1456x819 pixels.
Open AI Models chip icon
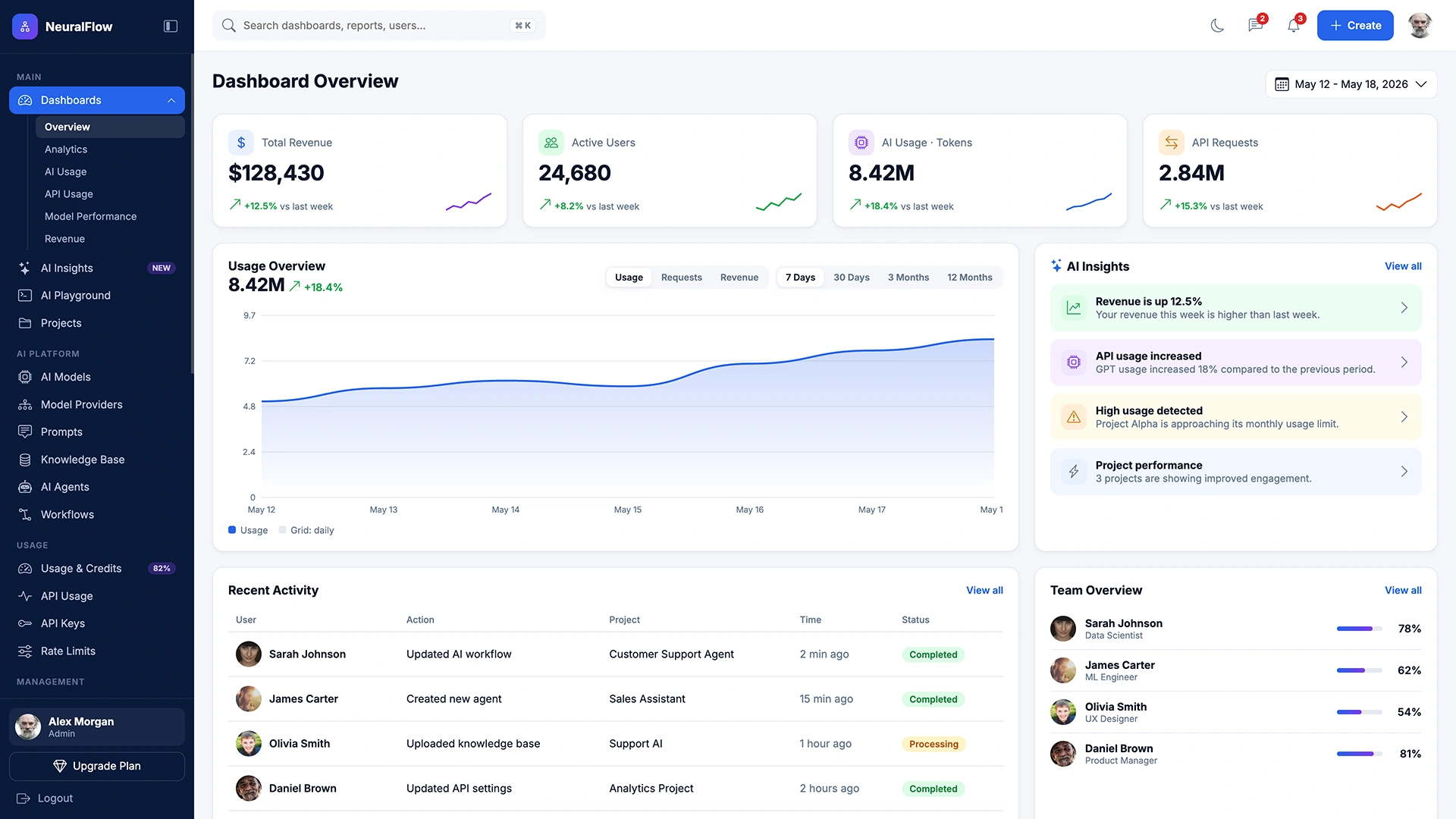[x=25, y=377]
